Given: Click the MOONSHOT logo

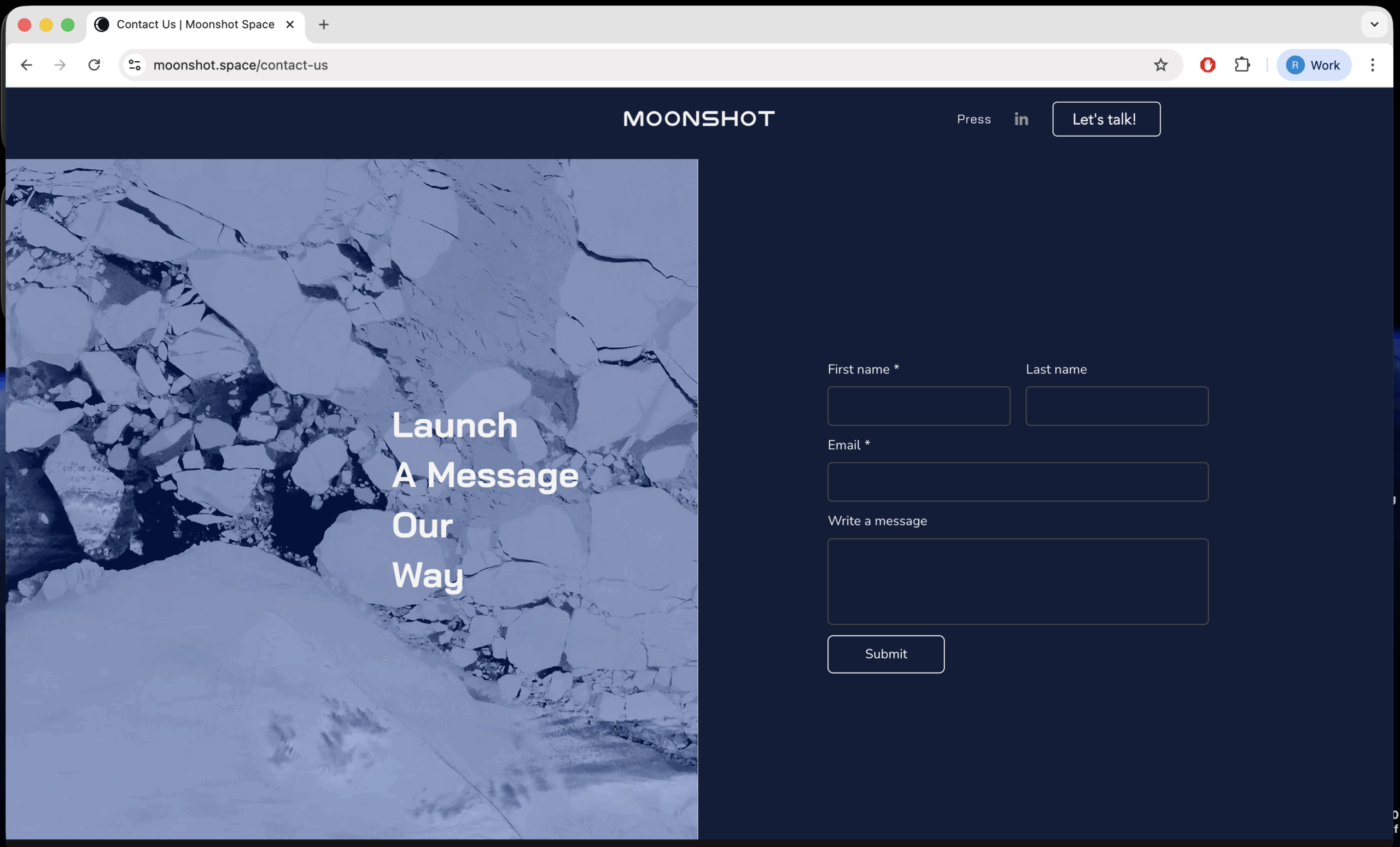Looking at the screenshot, I should tap(699, 119).
